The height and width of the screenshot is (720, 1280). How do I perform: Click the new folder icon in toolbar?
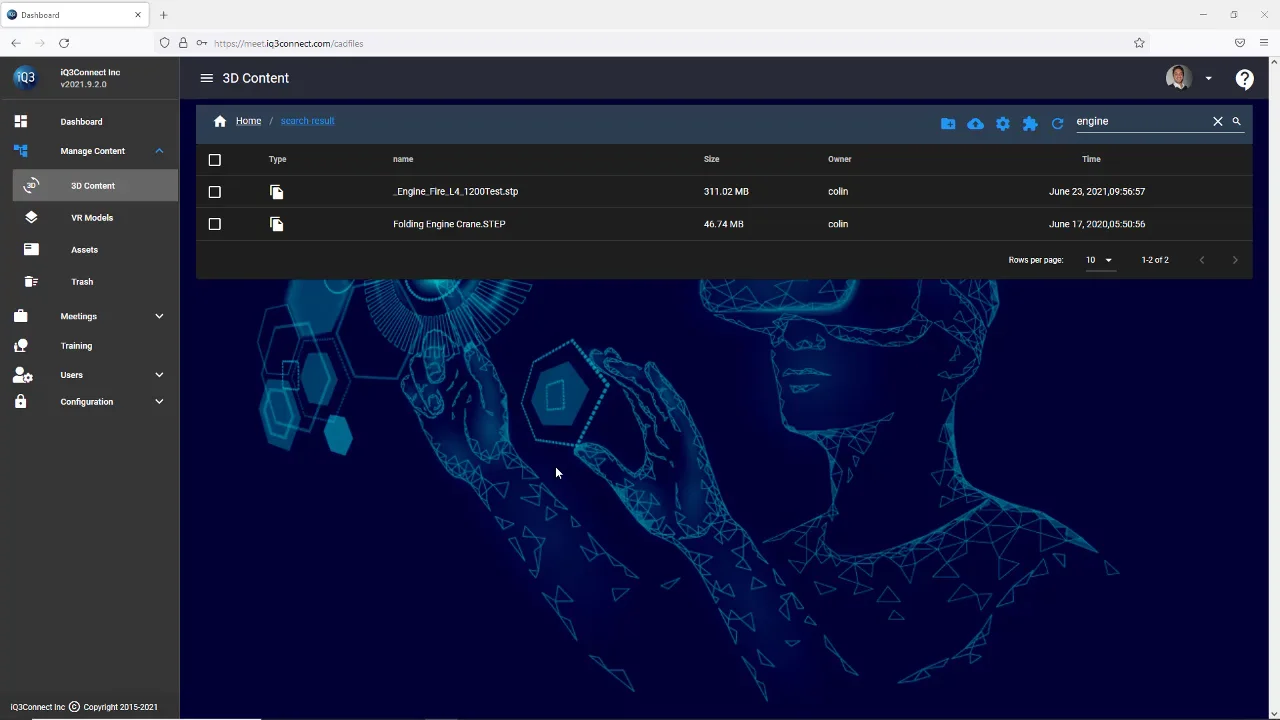click(948, 124)
